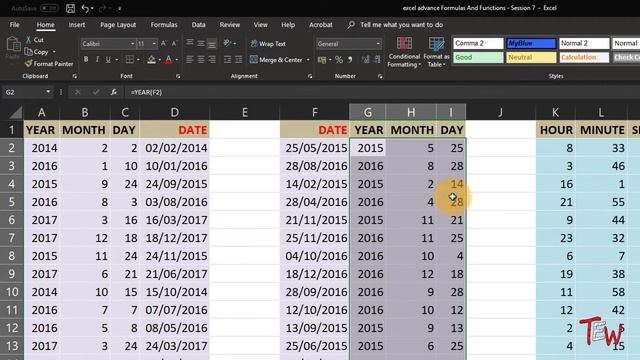
Task: Align text right
Action: click(212, 60)
